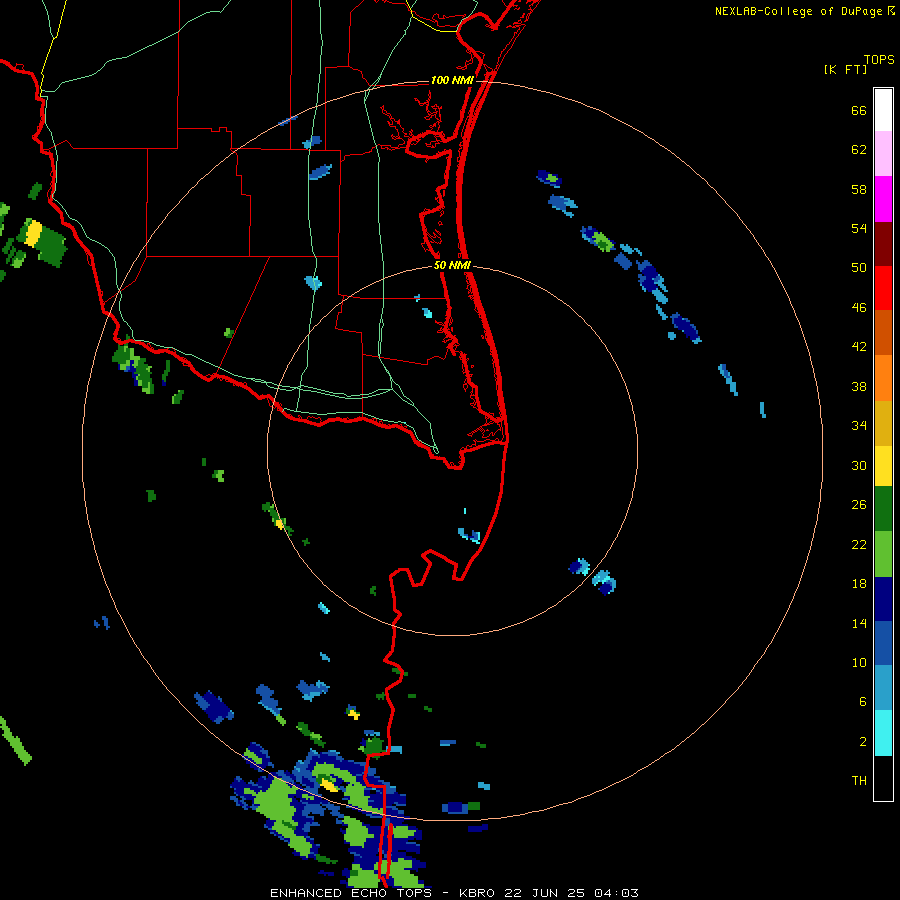Click the legend value 66
Viewport: 900px width, 900px height.
coord(859,110)
